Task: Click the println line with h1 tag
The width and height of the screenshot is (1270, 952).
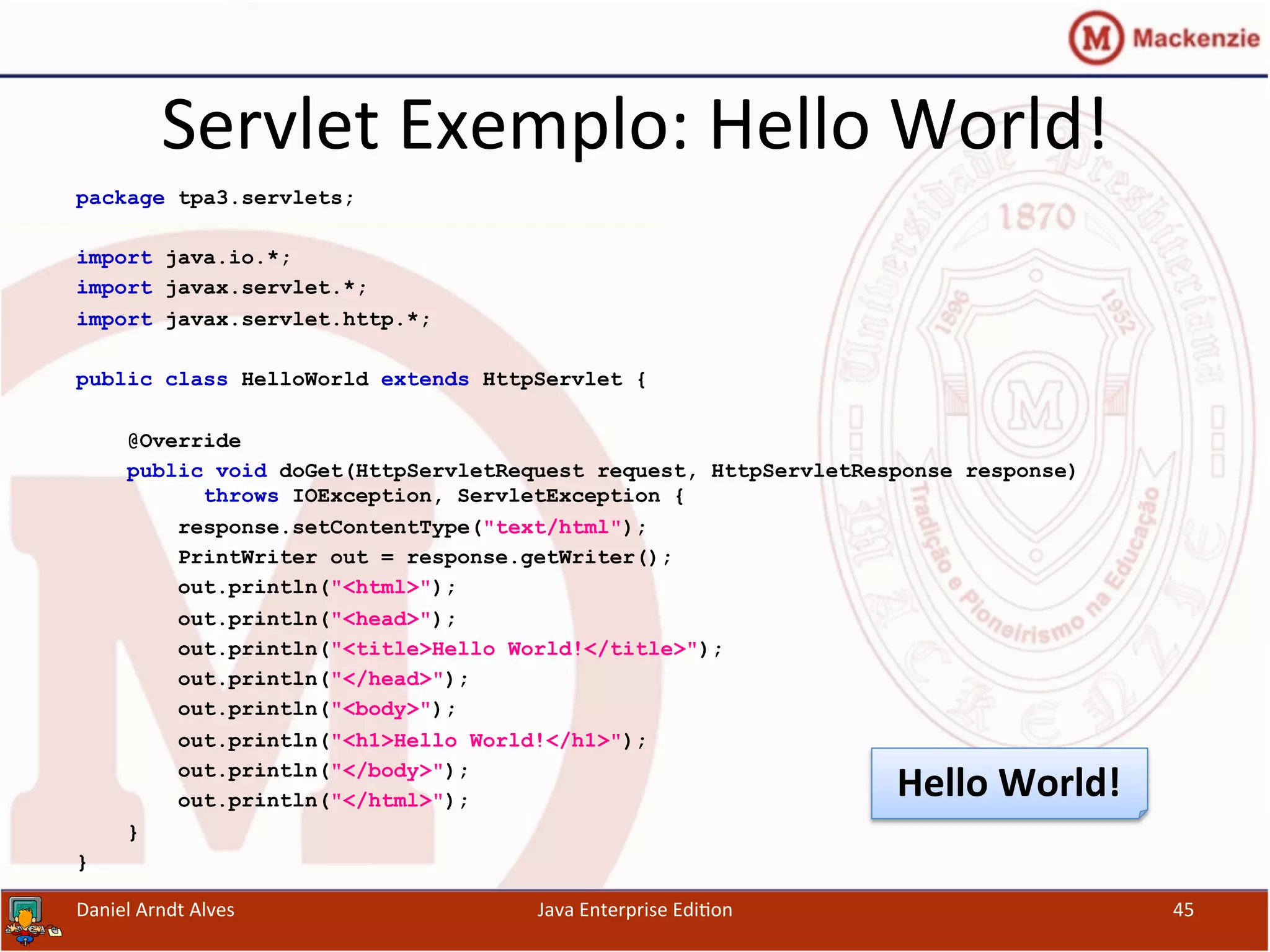Action: click(412, 741)
